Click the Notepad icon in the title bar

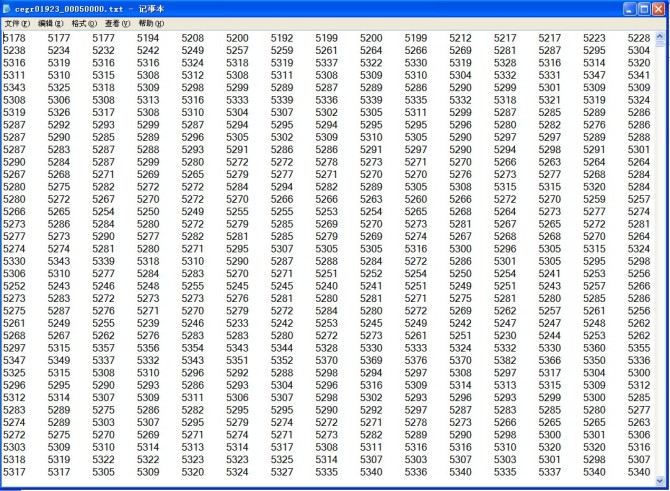pos(9,8)
